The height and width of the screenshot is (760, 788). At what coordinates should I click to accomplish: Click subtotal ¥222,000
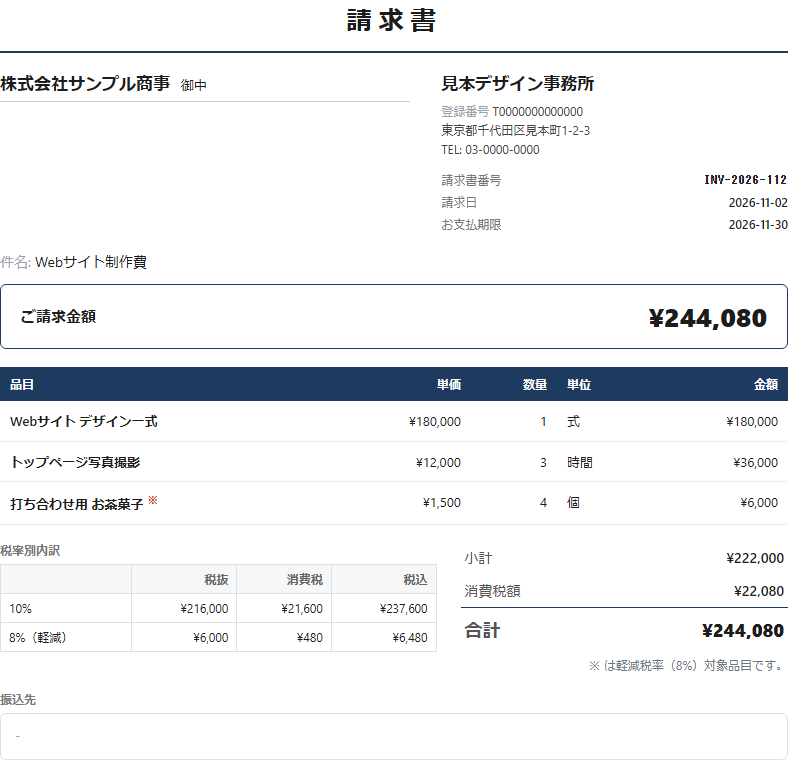pos(755,558)
